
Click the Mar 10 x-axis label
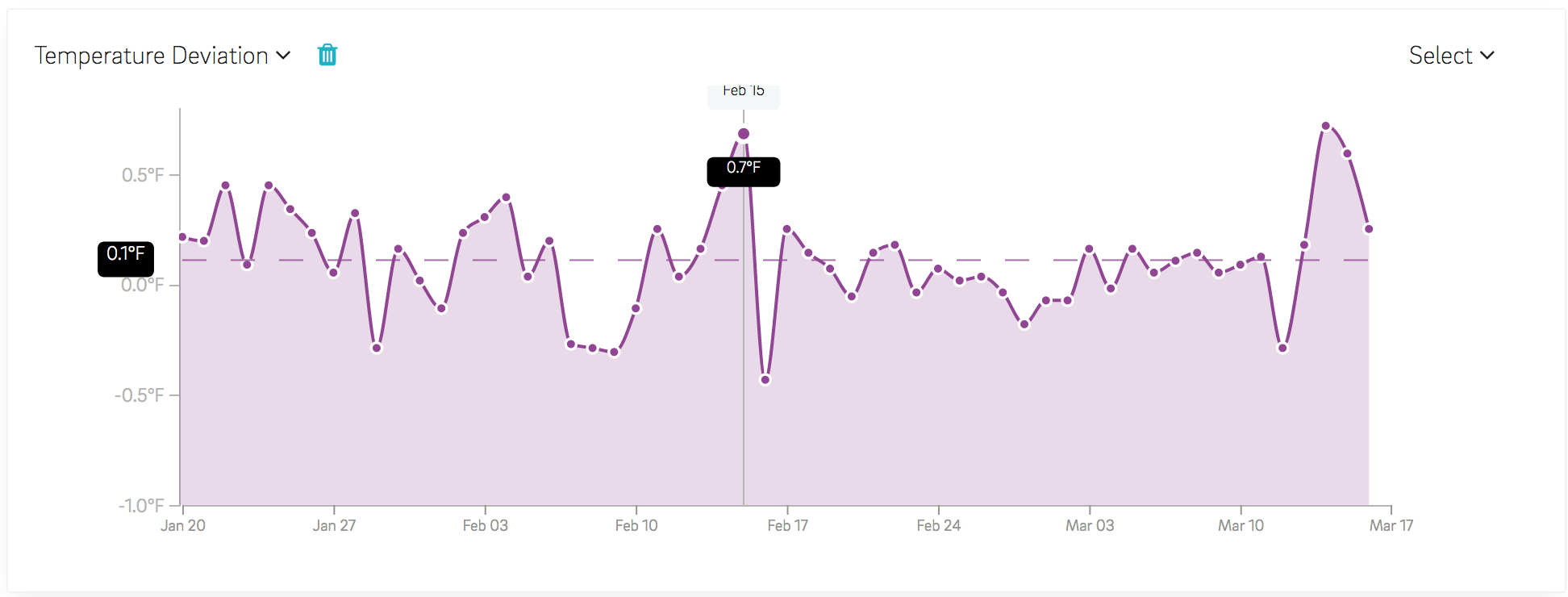pos(1241,526)
